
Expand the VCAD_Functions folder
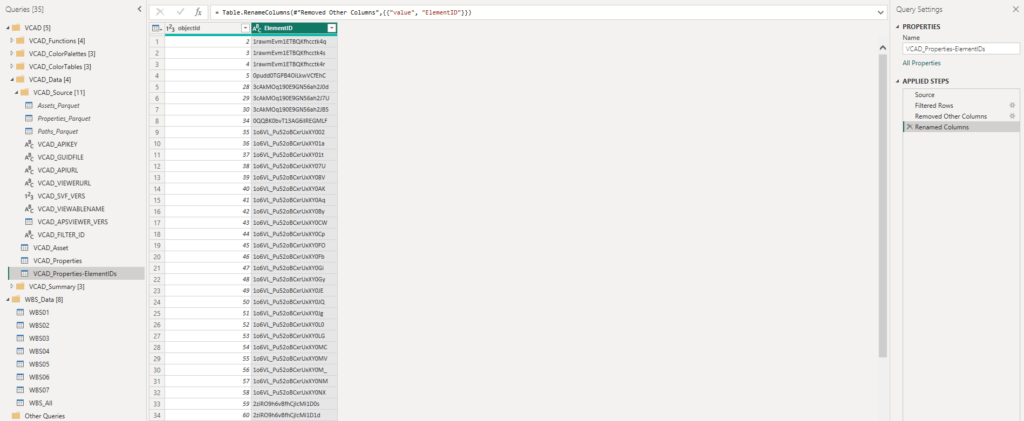[11, 40]
